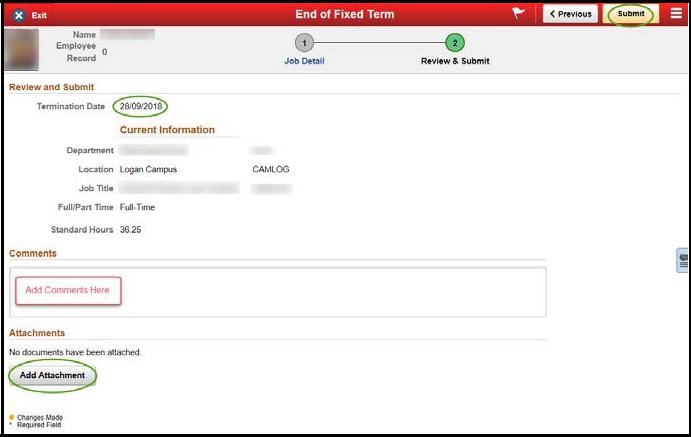Open the notifications flag icon

pyautogui.click(x=518, y=14)
